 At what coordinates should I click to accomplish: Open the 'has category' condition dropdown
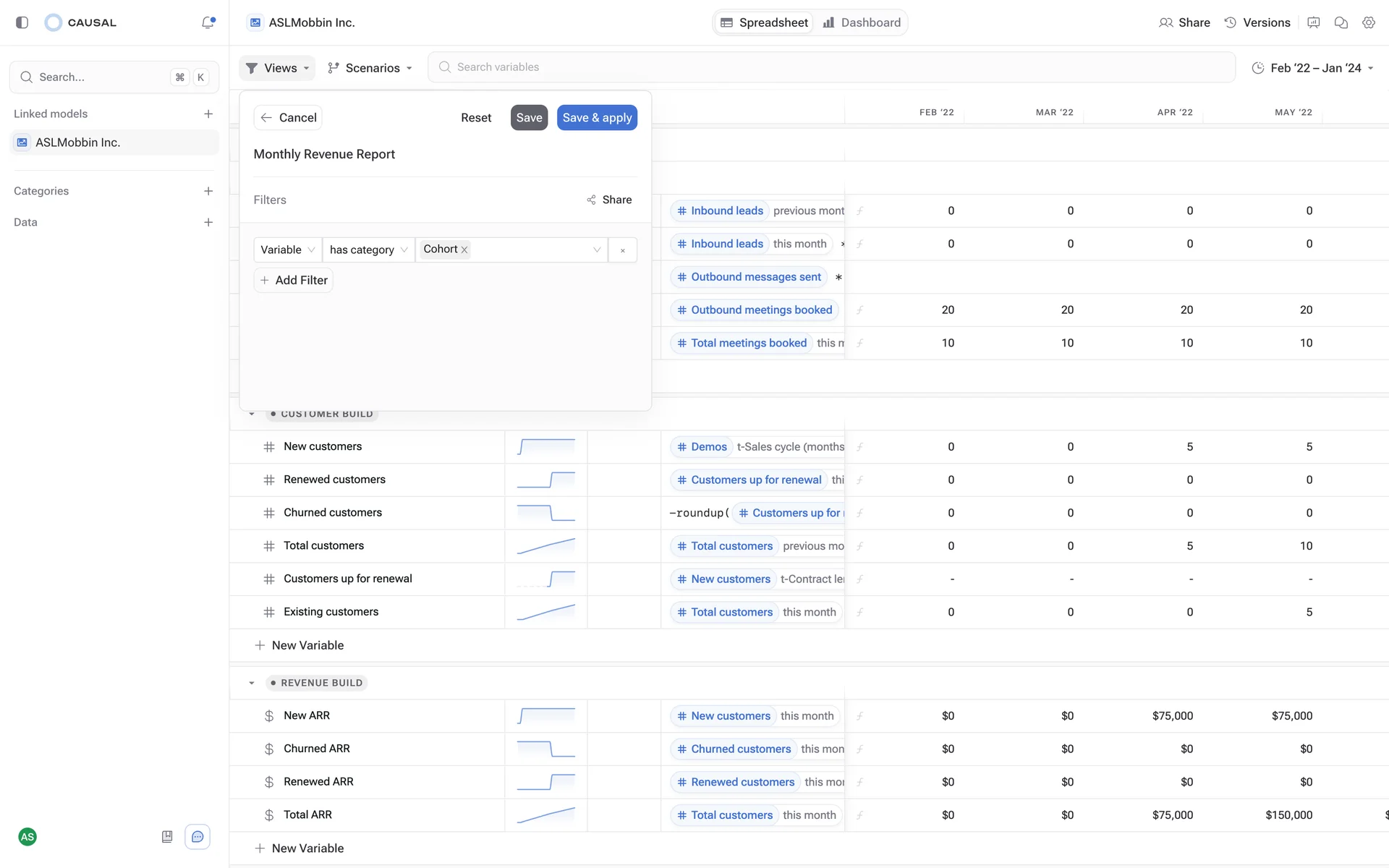368,250
